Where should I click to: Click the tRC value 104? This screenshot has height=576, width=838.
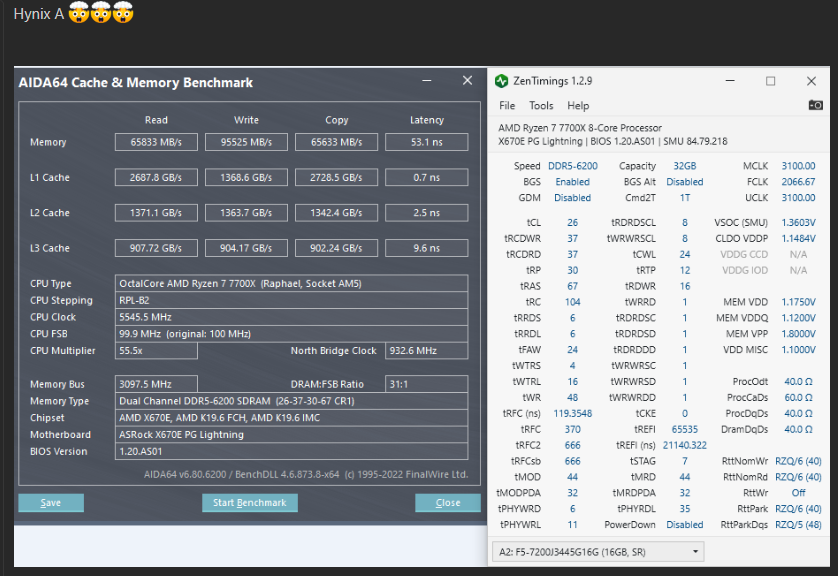click(572, 302)
